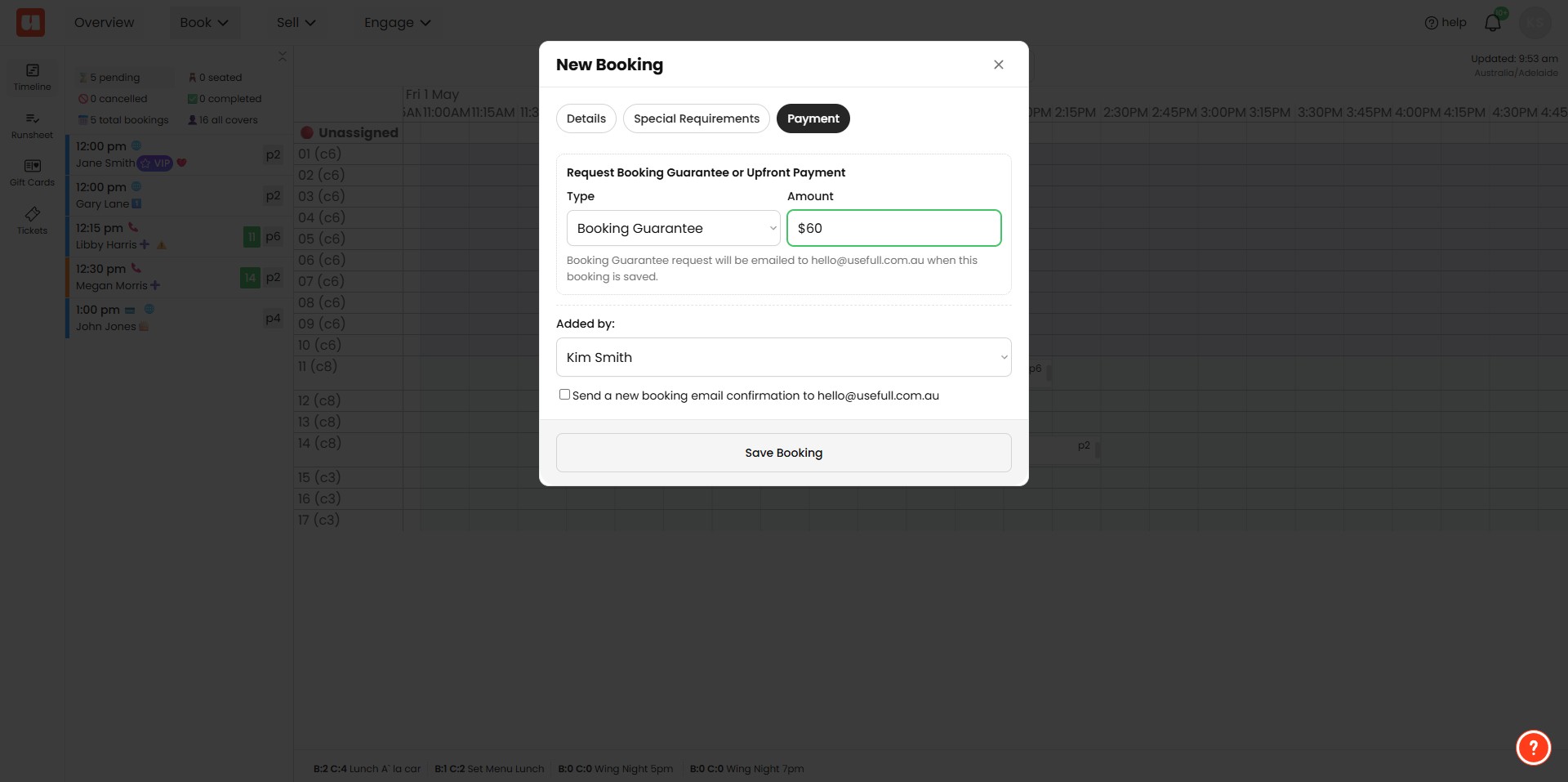Image resolution: width=1568 pixels, height=782 pixels.
Task: Switch to the Special Requirements tab
Action: click(697, 118)
